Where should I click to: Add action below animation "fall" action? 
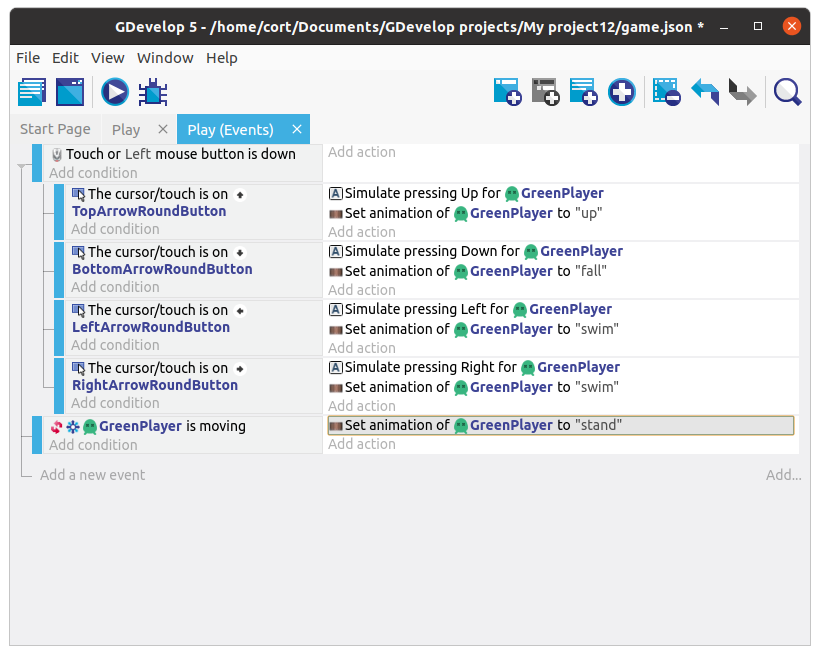[362, 290]
